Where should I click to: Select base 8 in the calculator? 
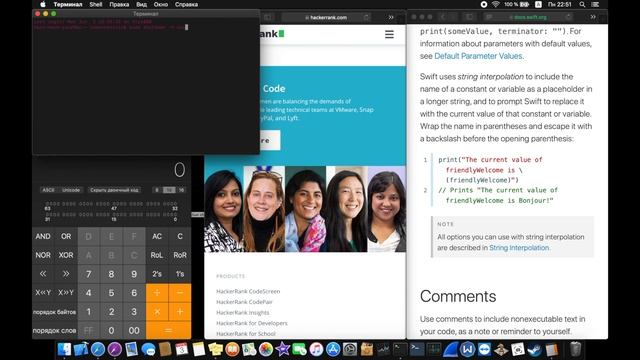coord(157,190)
